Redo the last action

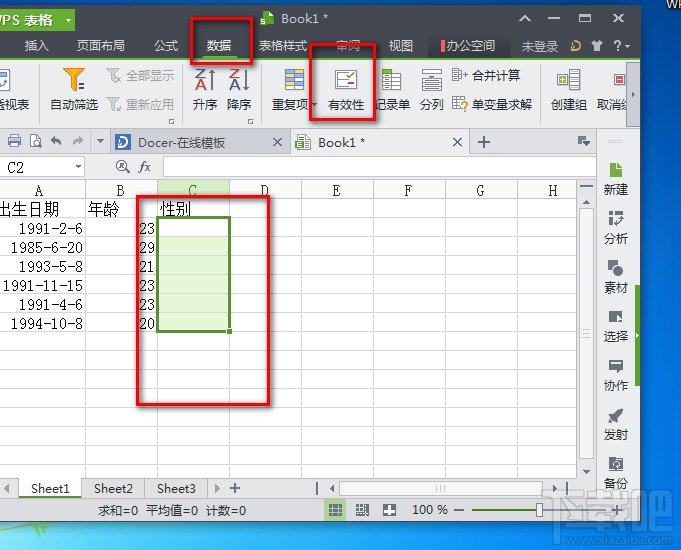(x=78, y=141)
